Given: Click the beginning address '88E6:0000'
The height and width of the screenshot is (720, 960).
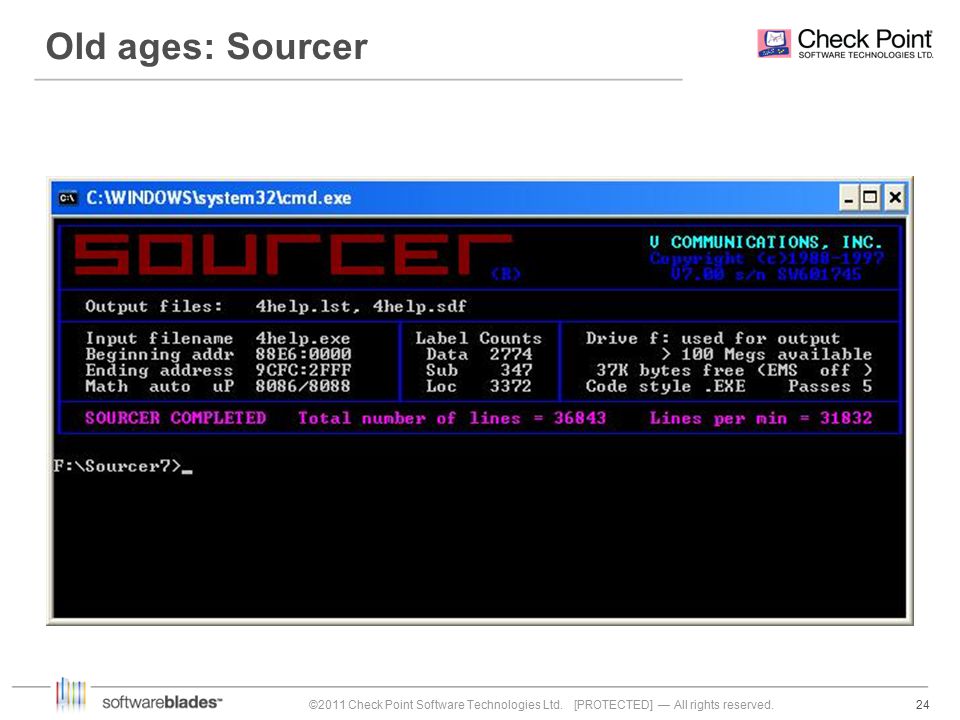Looking at the screenshot, I should pos(303,354).
